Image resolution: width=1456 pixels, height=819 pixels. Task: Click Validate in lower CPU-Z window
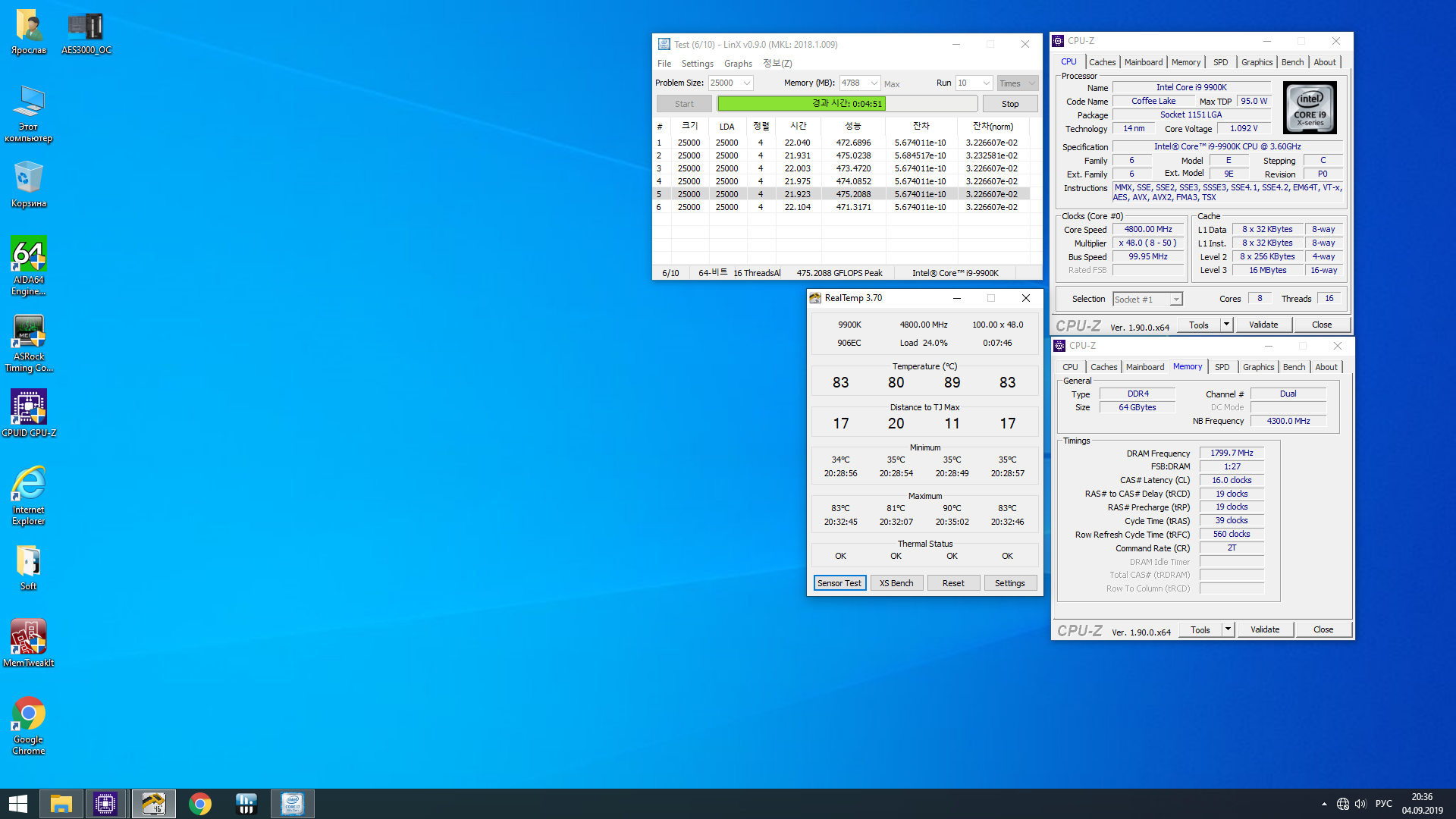(1264, 629)
